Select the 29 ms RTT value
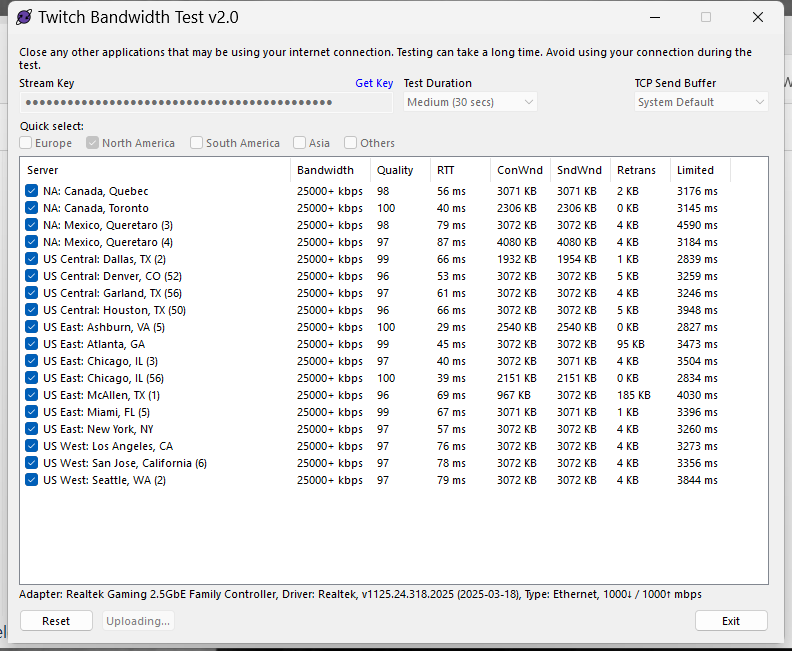This screenshot has height=651, width=792. [451, 327]
